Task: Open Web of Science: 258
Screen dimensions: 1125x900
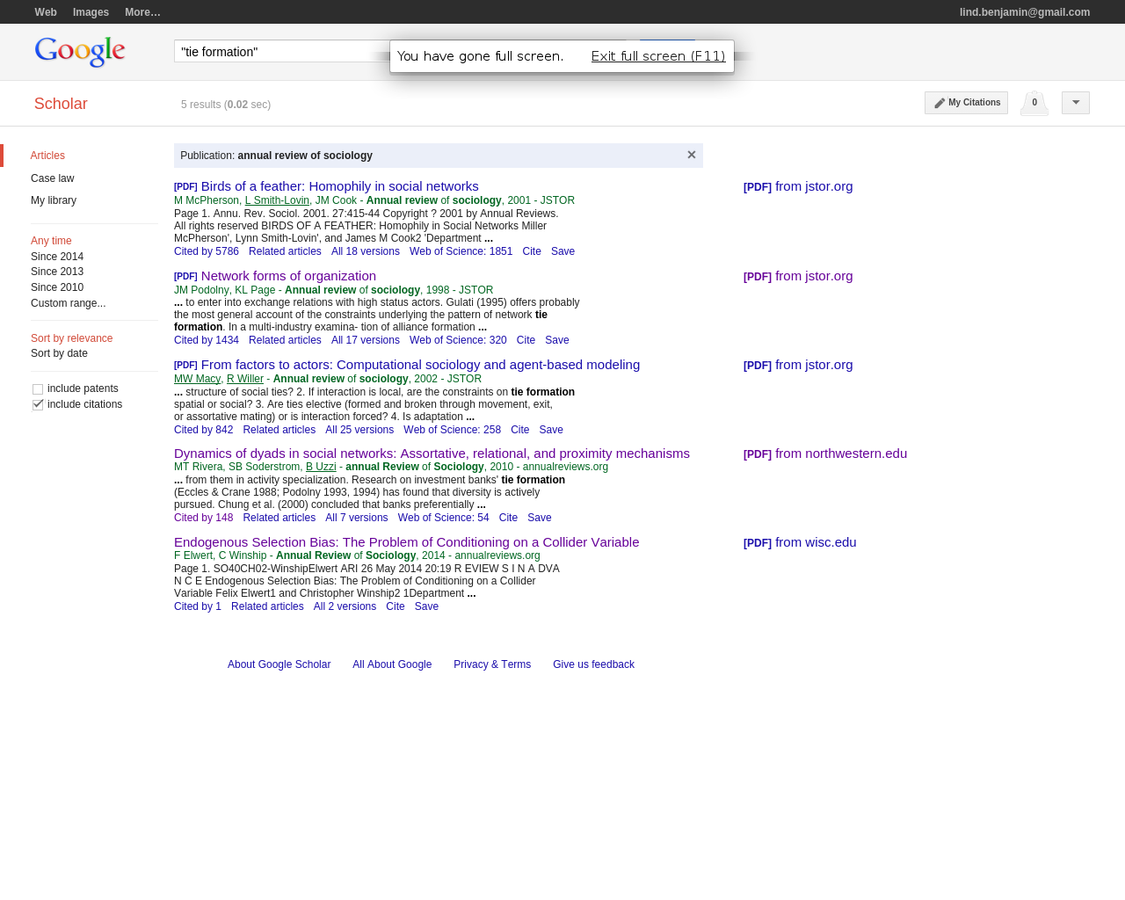Action: (452, 430)
